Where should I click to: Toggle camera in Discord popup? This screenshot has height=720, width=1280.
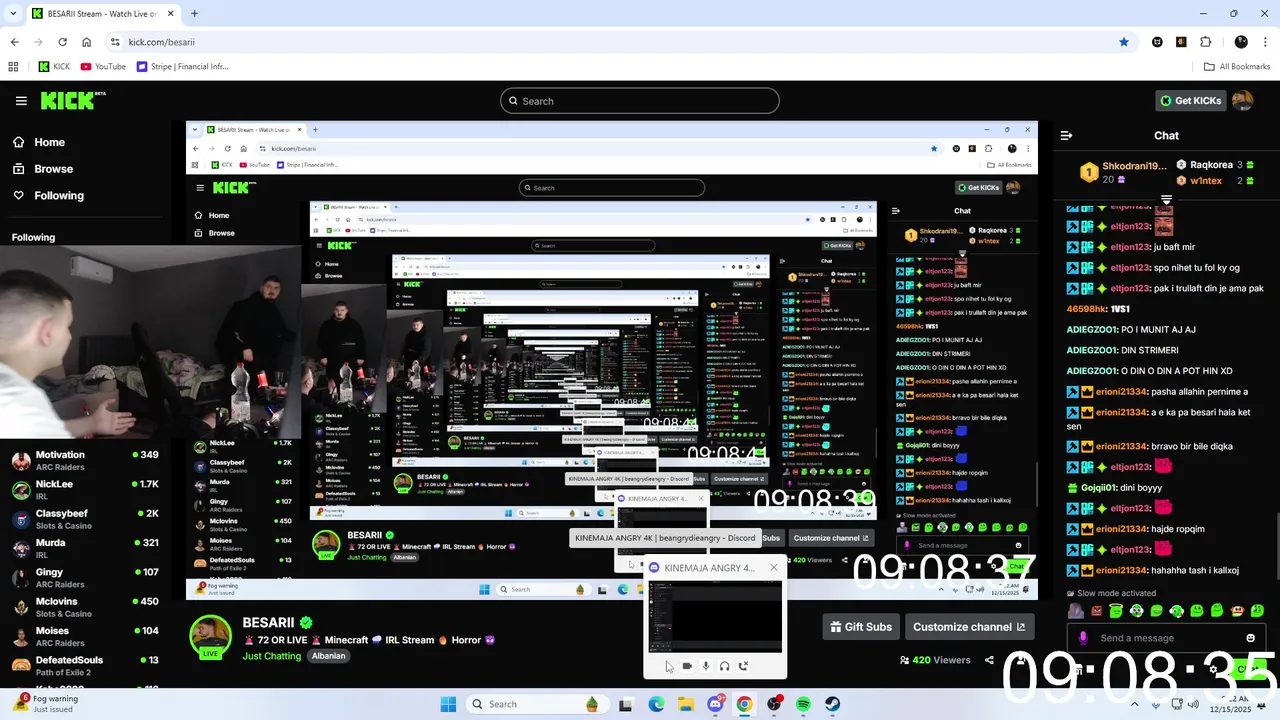tap(687, 666)
